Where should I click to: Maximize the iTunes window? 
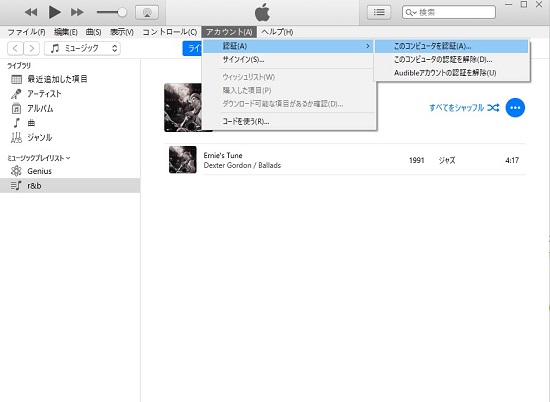(x=524, y=5)
